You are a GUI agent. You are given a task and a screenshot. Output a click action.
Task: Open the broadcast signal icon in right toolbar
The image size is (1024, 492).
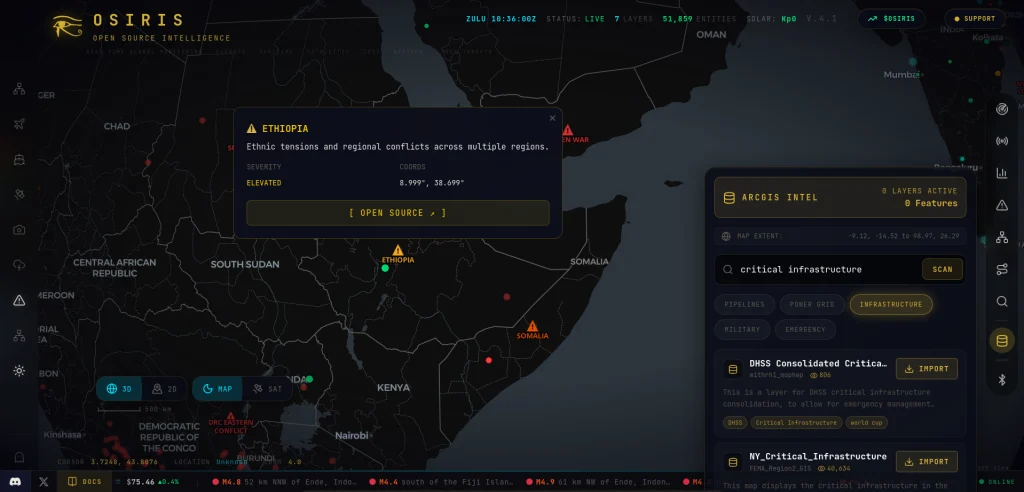click(1002, 140)
